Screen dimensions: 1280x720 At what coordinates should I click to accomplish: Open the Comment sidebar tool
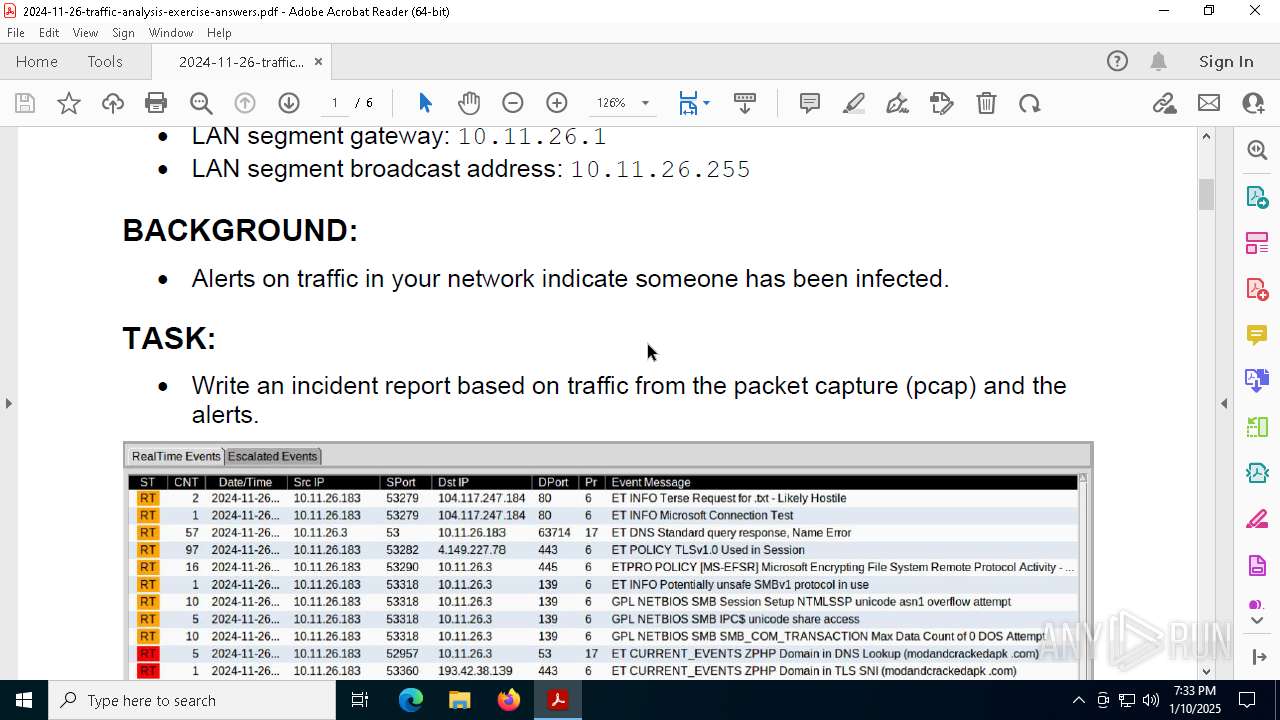pyautogui.click(x=1257, y=334)
